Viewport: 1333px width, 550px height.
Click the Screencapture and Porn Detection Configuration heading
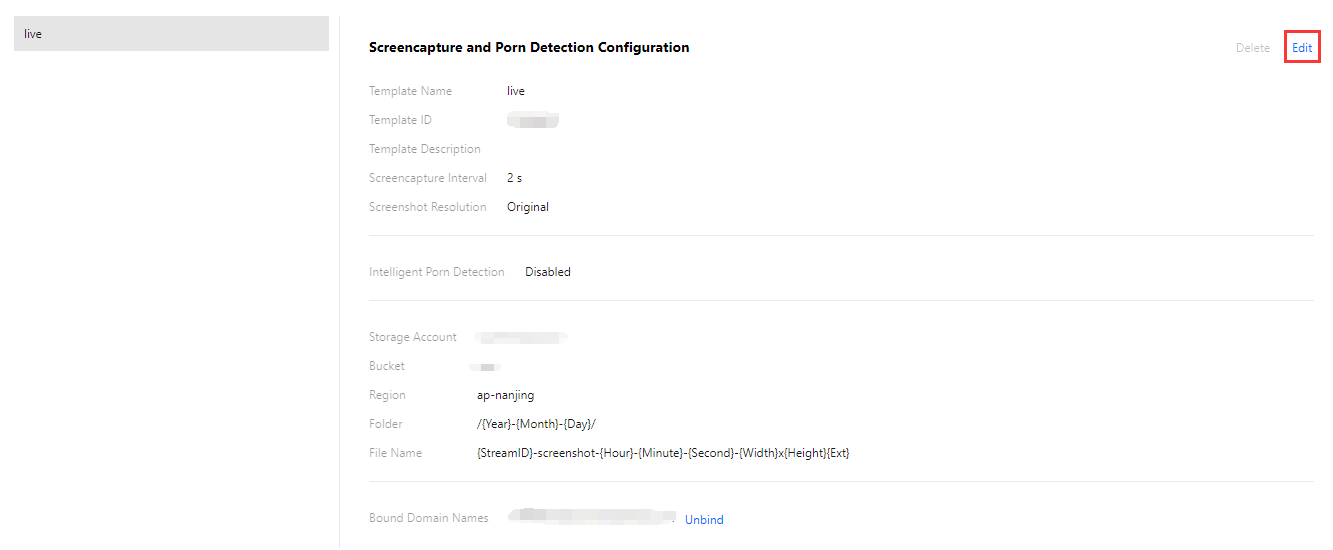[x=528, y=47]
